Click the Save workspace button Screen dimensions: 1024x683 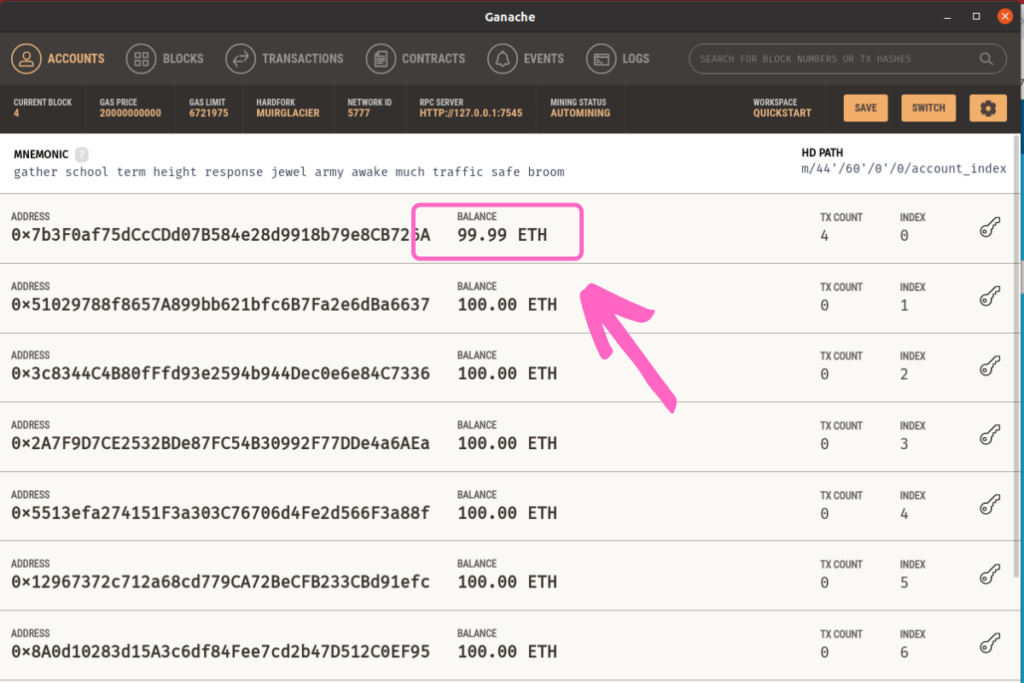click(865, 108)
